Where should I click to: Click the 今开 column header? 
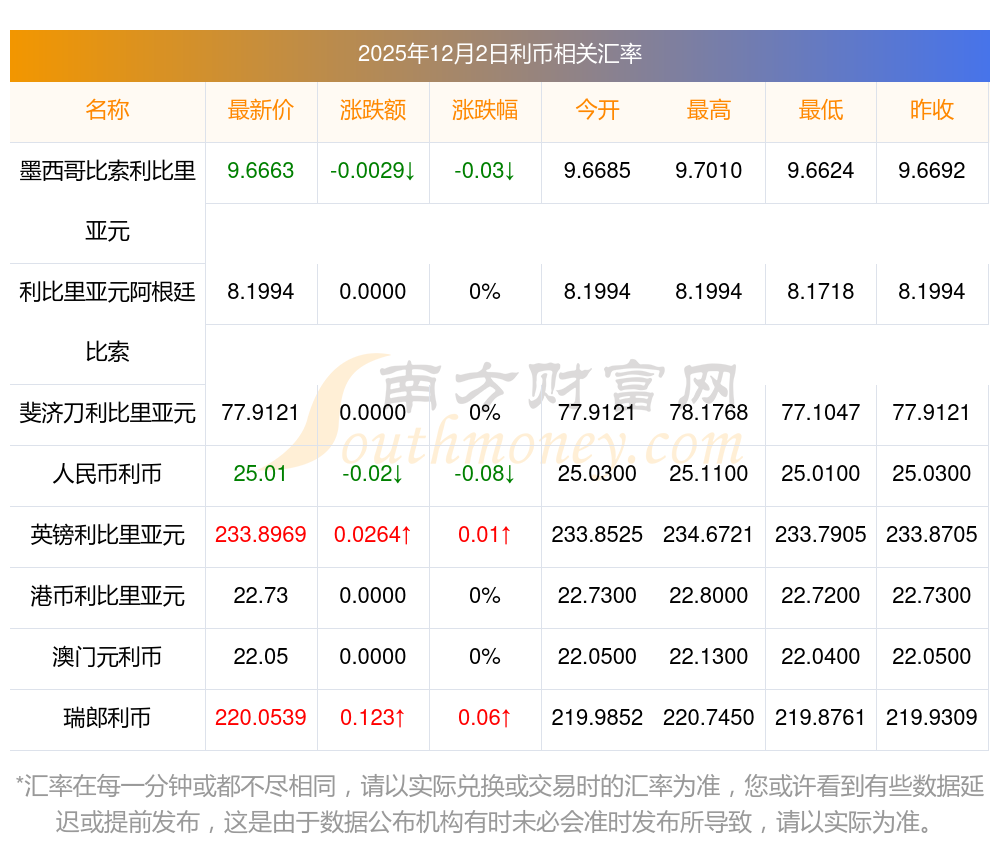click(597, 111)
